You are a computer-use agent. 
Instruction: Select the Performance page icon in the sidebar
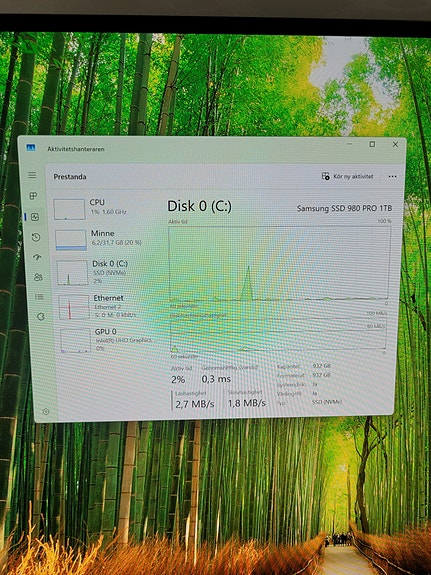coord(35,217)
